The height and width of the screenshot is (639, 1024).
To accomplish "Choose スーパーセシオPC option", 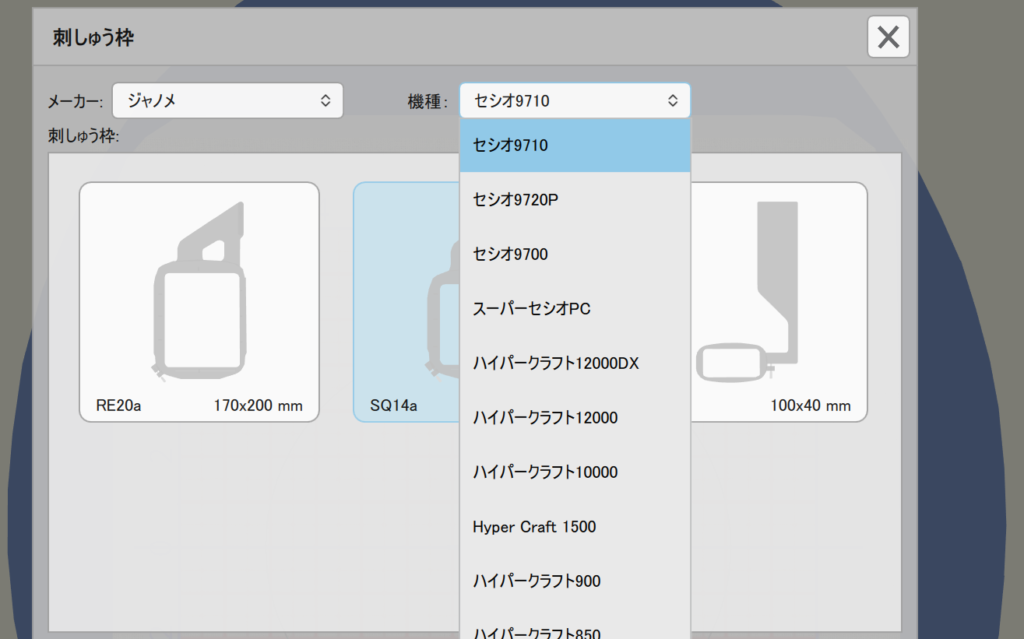I will click(x=575, y=309).
